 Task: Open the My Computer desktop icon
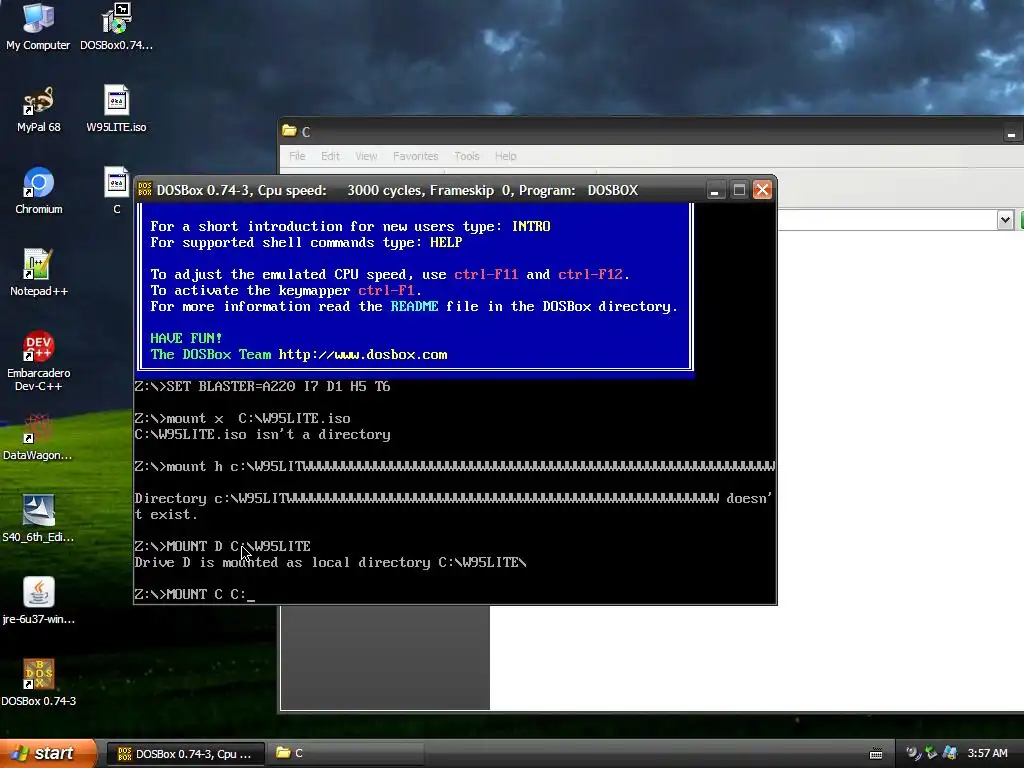(x=38, y=27)
